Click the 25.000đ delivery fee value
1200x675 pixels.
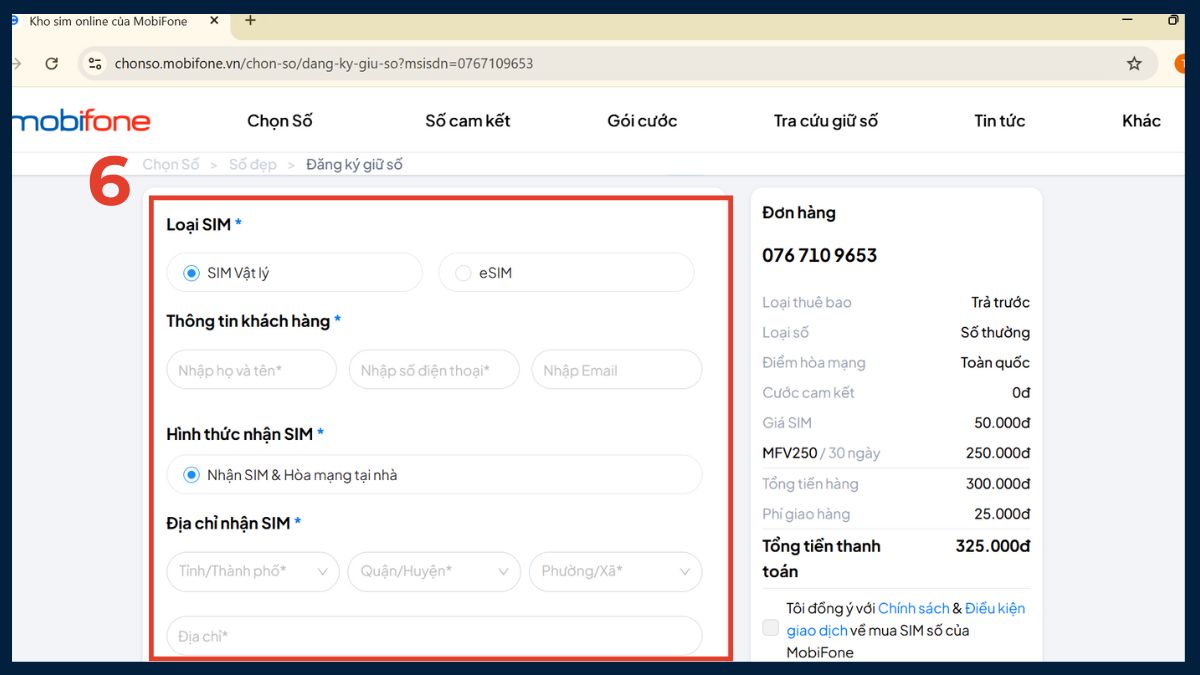pyautogui.click(x=1002, y=514)
